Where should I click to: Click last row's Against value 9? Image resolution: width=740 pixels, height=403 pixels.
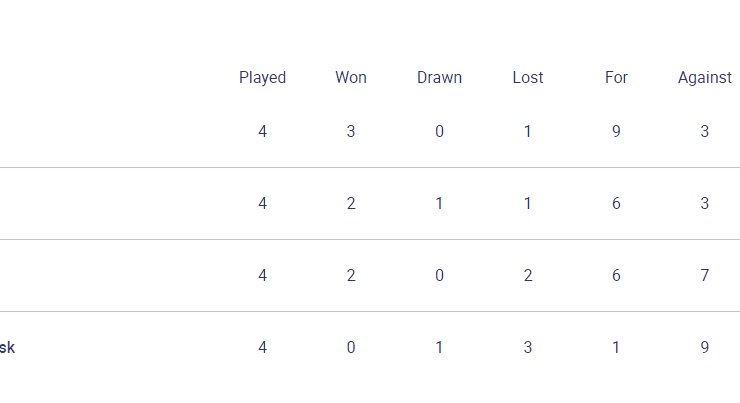705,348
